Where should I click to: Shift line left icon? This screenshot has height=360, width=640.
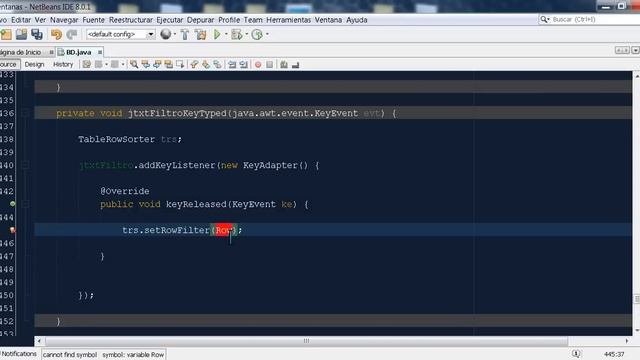(x=232, y=64)
